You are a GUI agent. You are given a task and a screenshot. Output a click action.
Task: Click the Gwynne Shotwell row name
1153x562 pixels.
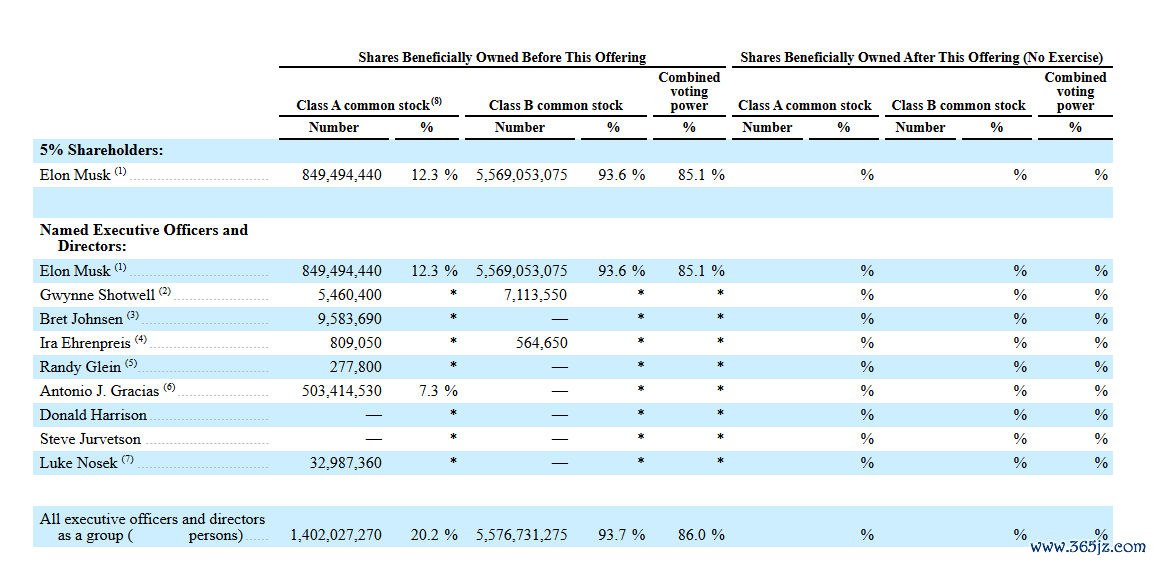click(x=105, y=294)
